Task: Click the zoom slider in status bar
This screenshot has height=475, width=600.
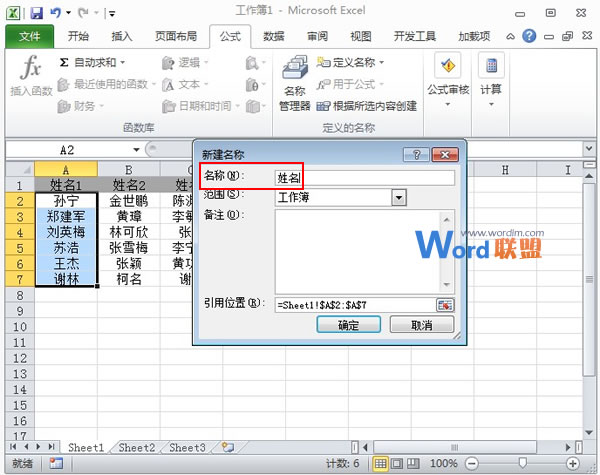Action: pyautogui.click(x=521, y=465)
